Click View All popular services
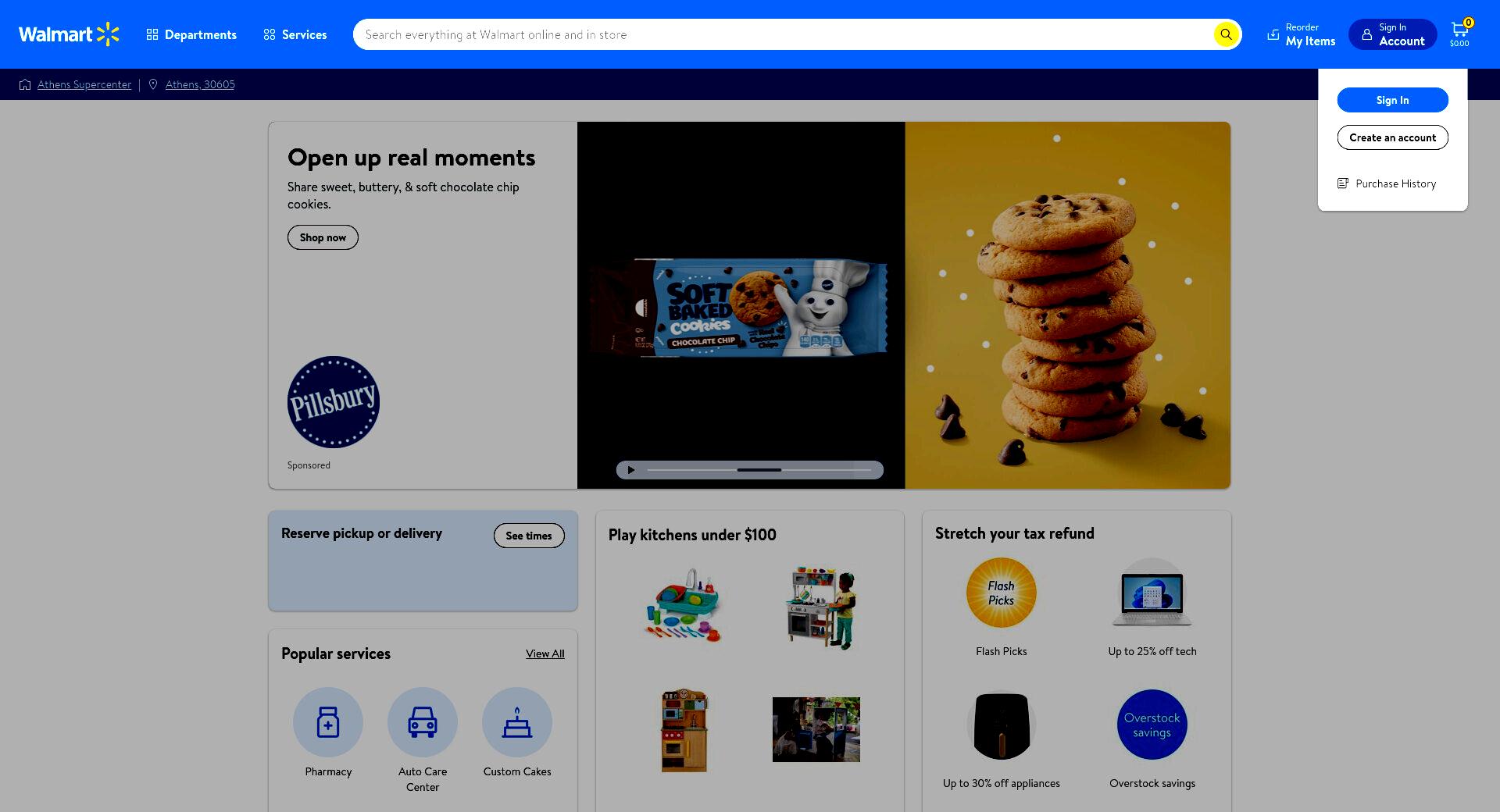Viewport: 1500px width, 812px height. pos(545,654)
